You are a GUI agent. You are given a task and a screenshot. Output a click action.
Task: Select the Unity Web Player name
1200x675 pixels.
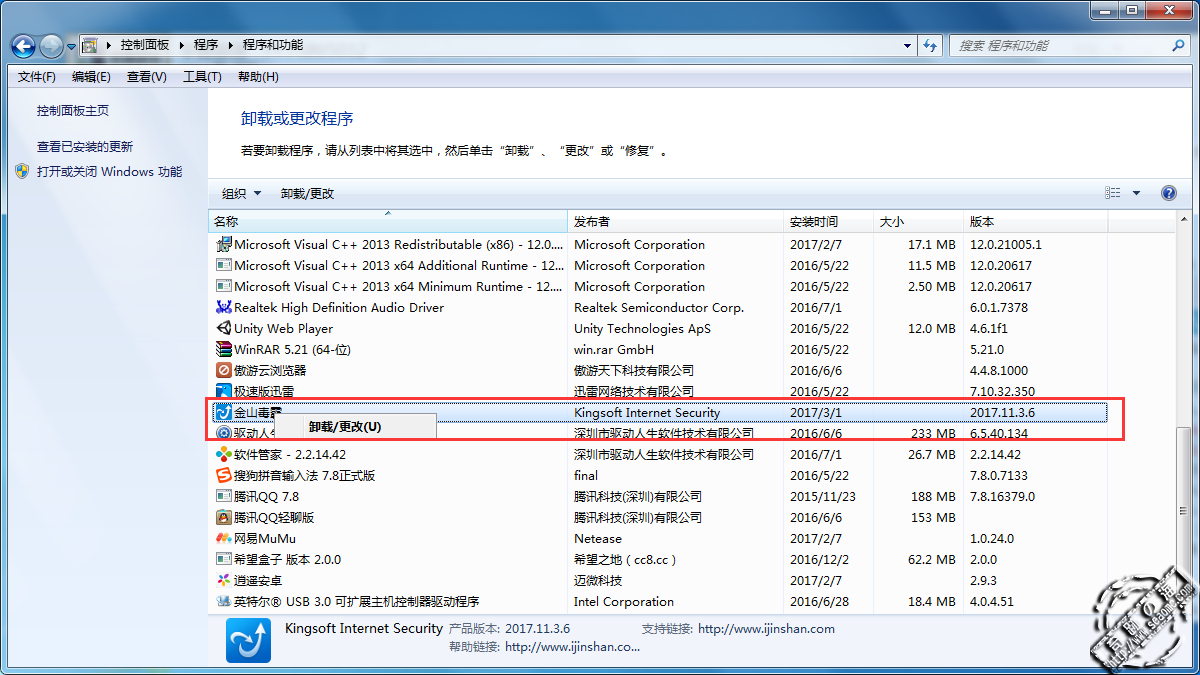click(283, 329)
